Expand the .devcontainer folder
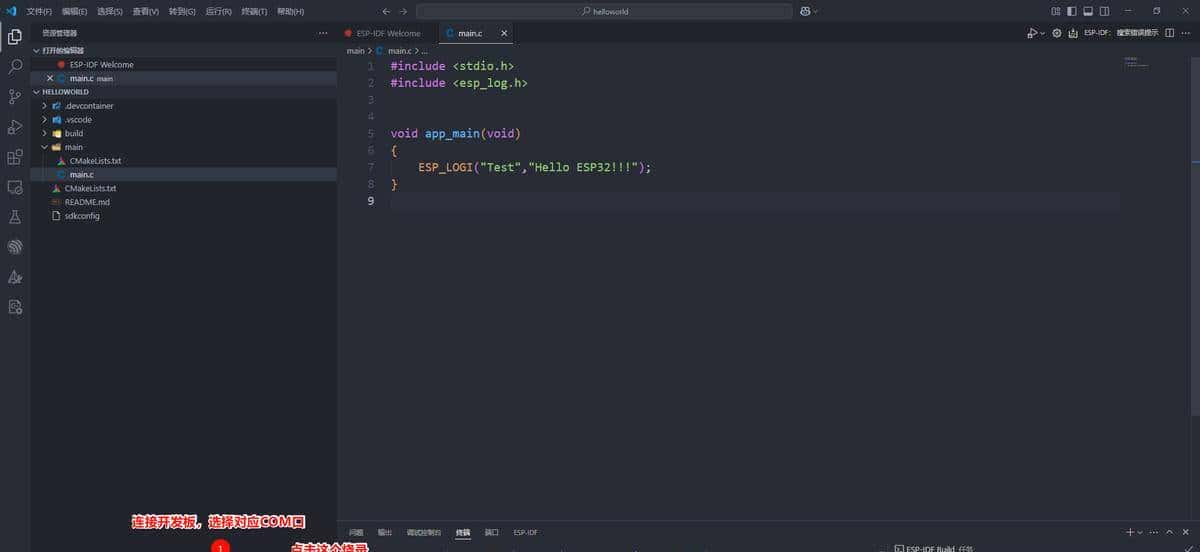1200x552 pixels. pyautogui.click(x=183, y=105)
